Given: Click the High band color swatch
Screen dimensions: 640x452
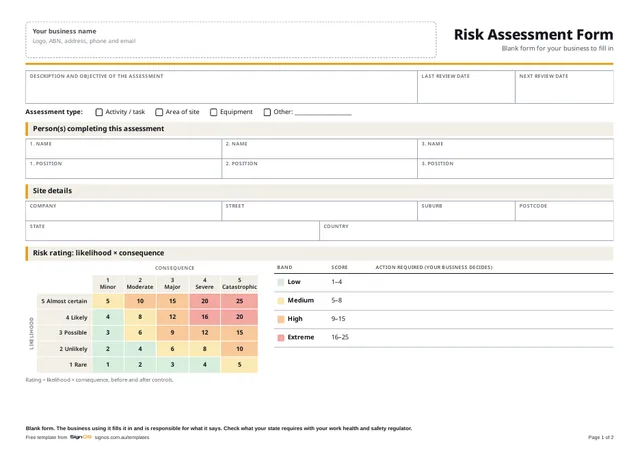Looking at the screenshot, I should click(281, 319).
